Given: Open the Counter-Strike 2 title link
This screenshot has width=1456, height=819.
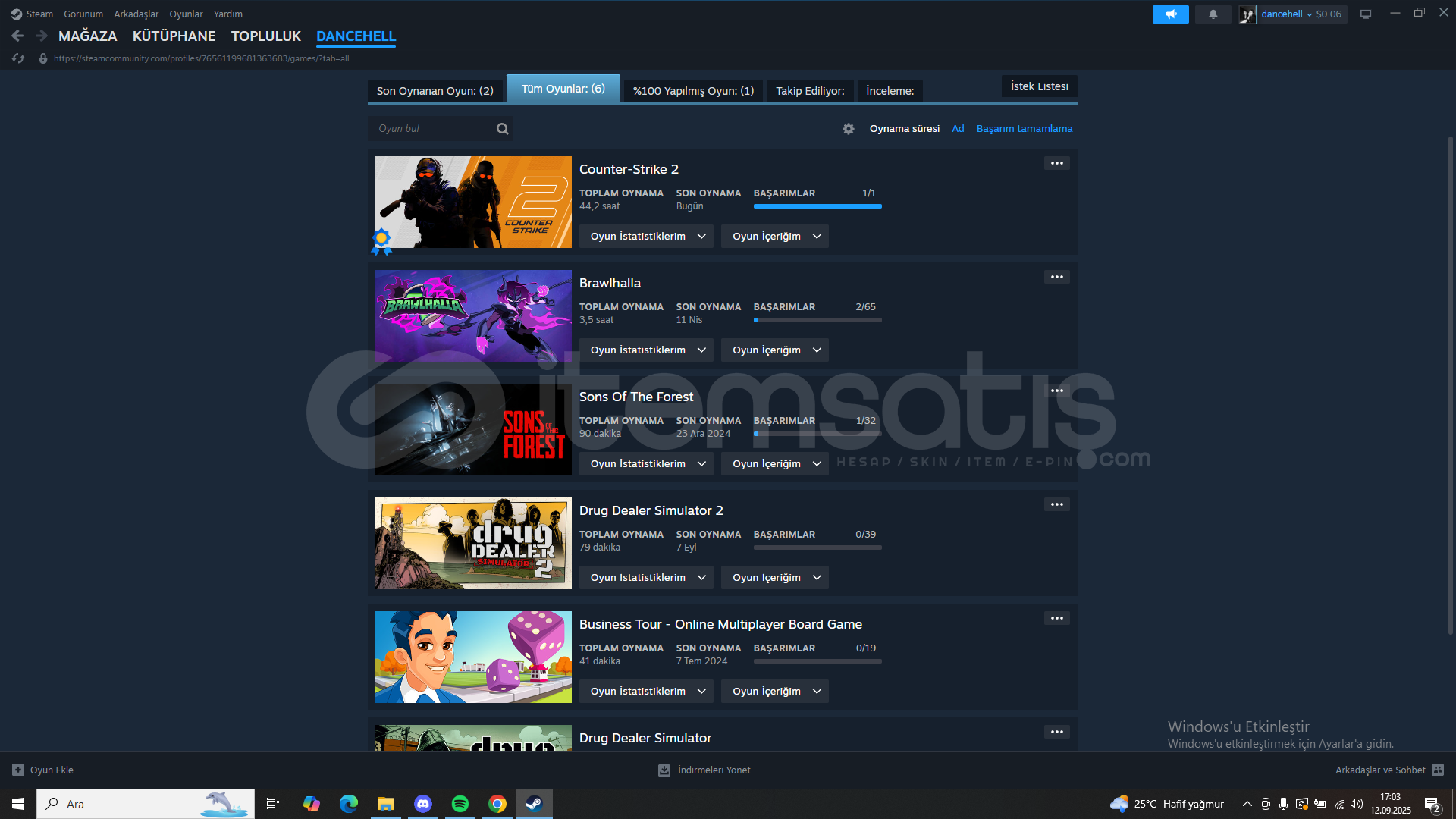Looking at the screenshot, I should [x=629, y=169].
